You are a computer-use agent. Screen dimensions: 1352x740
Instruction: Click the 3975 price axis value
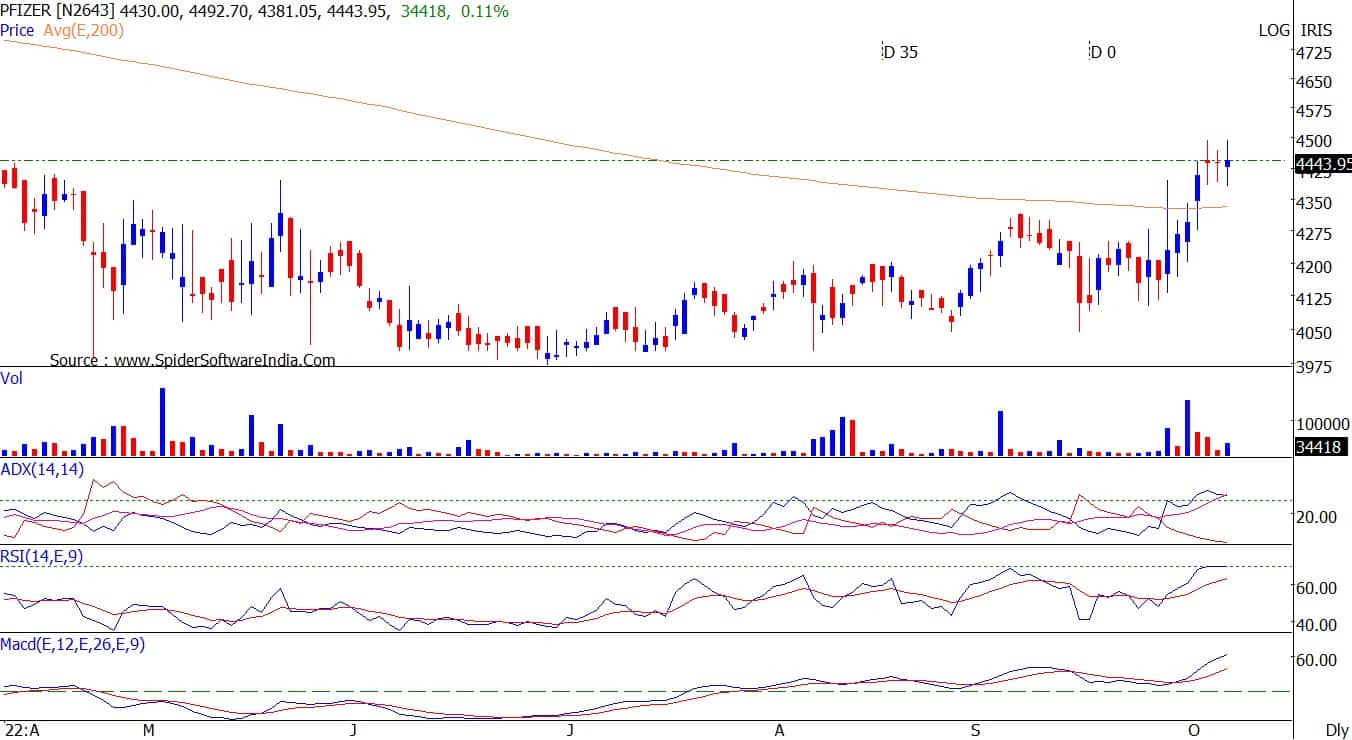coord(1314,367)
